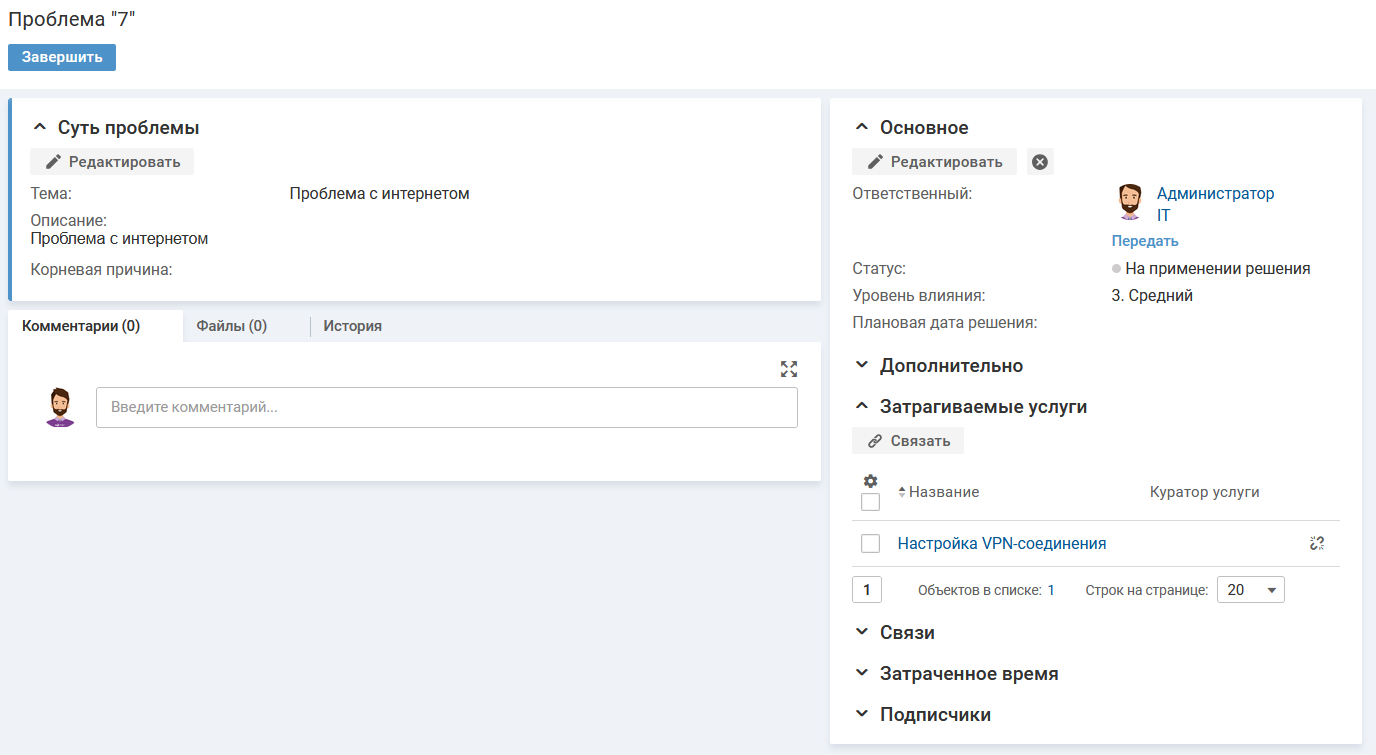The image size is (1376, 755).
Task: Click the Администратор avatar in Ответственный
Action: (1130, 202)
